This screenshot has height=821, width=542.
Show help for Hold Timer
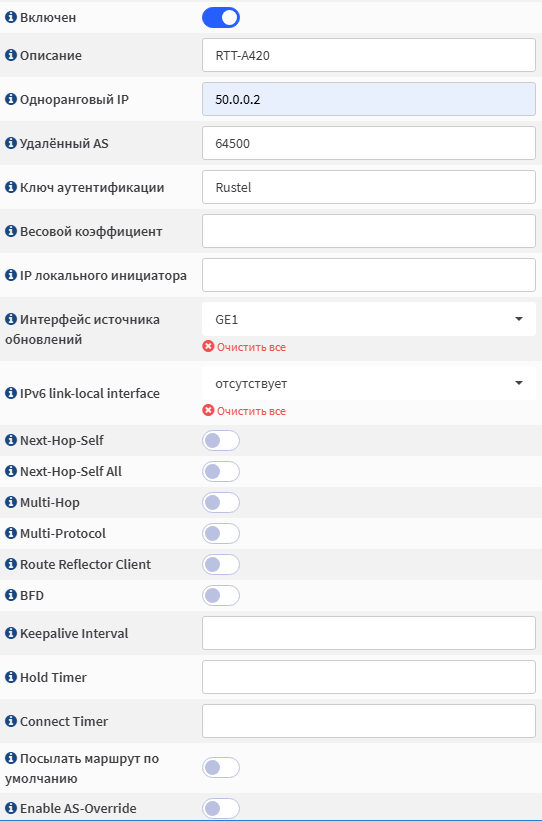(10, 677)
